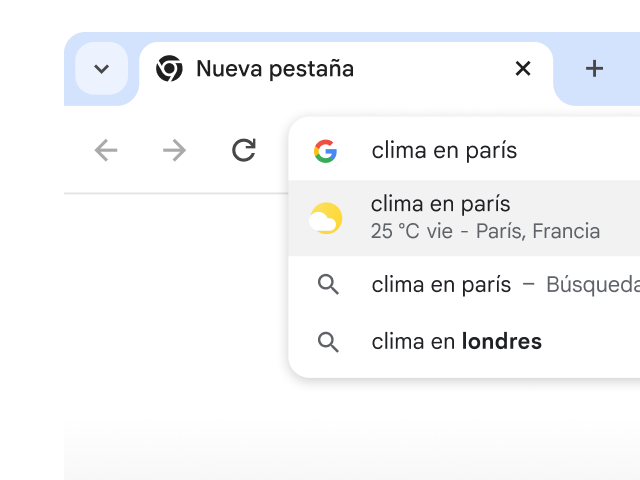The width and height of the screenshot is (640, 480).
Task: Click the partly sunny weather icon
Action: pos(326,218)
